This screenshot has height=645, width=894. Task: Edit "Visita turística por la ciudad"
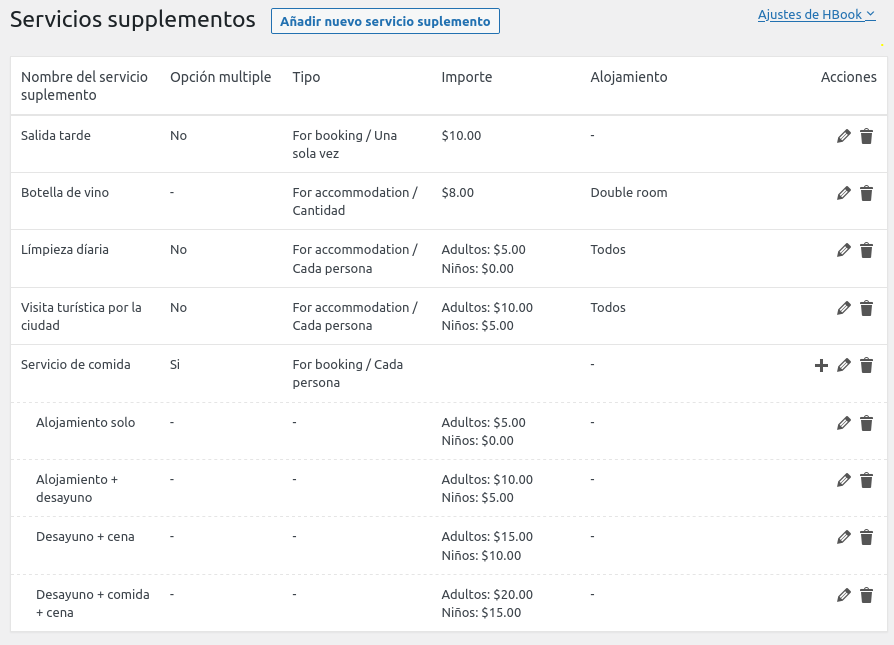tap(843, 308)
